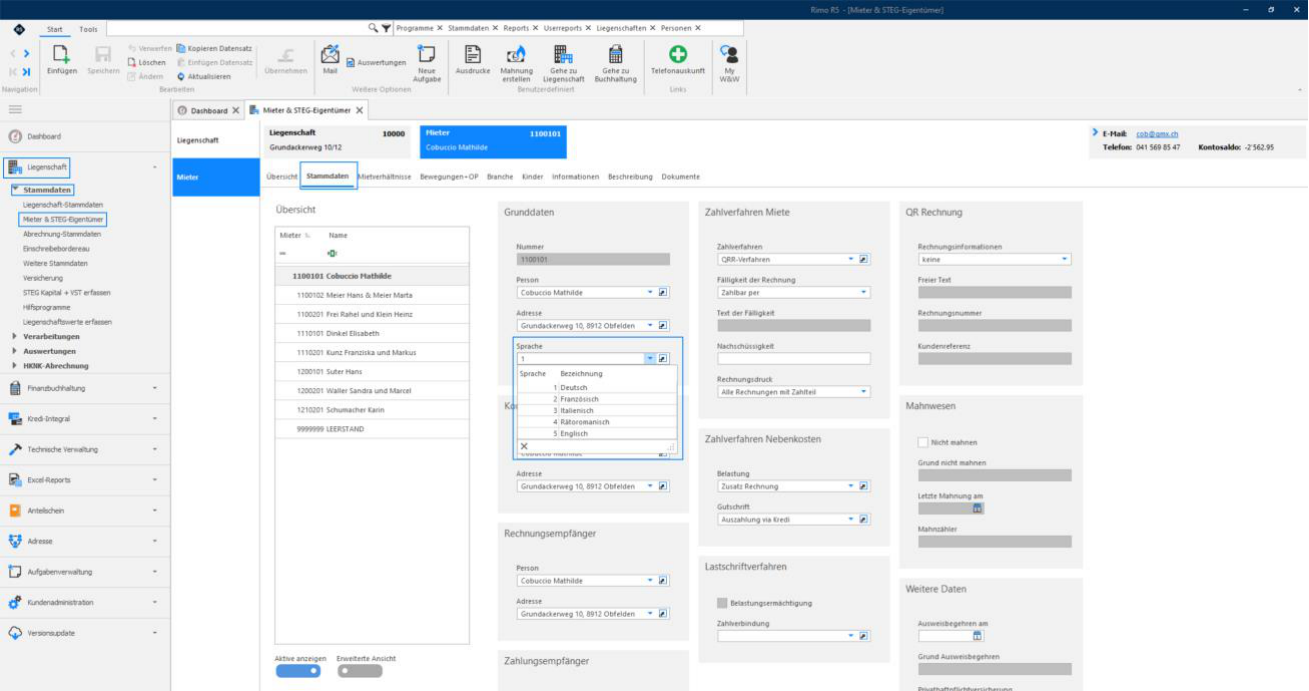Image resolution: width=1309 pixels, height=691 pixels.
Task: Click the Aktualisieren refresh icon
Action: pyautogui.click(x=181, y=76)
